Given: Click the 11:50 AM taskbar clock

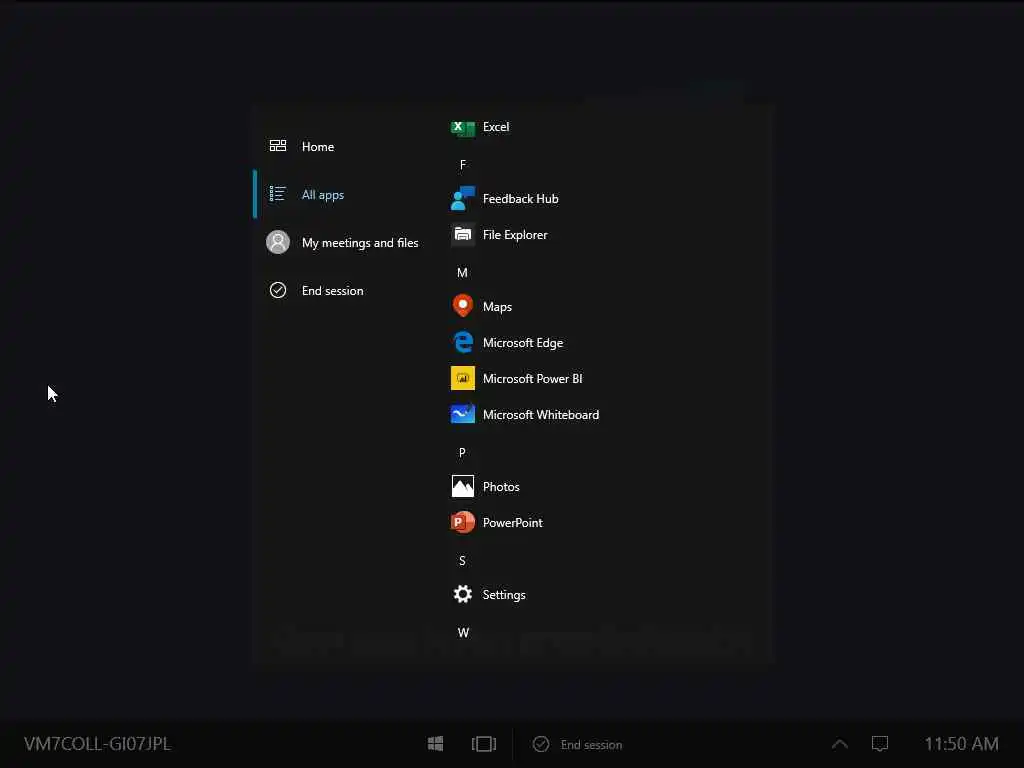Looking at the screenshot, I should click(x=961, y=744).
